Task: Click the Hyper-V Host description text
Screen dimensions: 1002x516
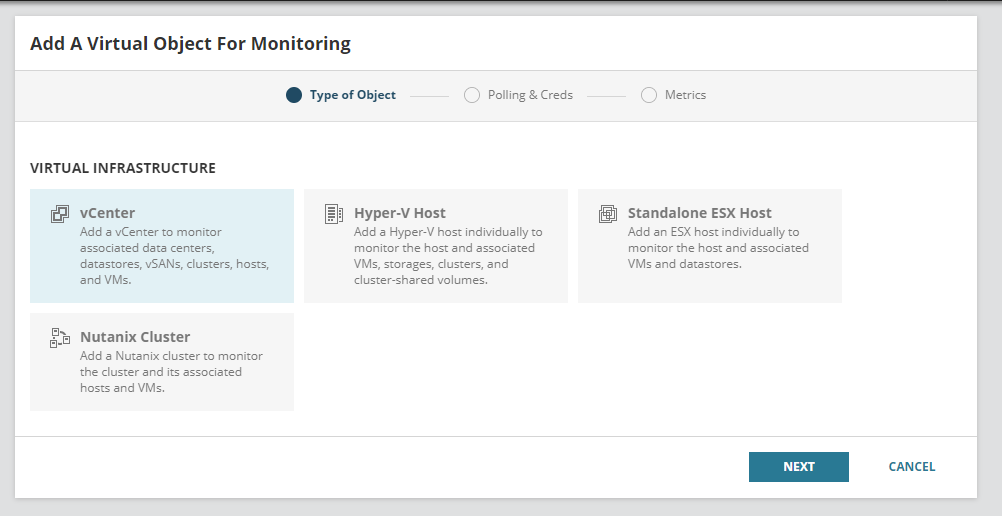Action: [x=447, y=256]
